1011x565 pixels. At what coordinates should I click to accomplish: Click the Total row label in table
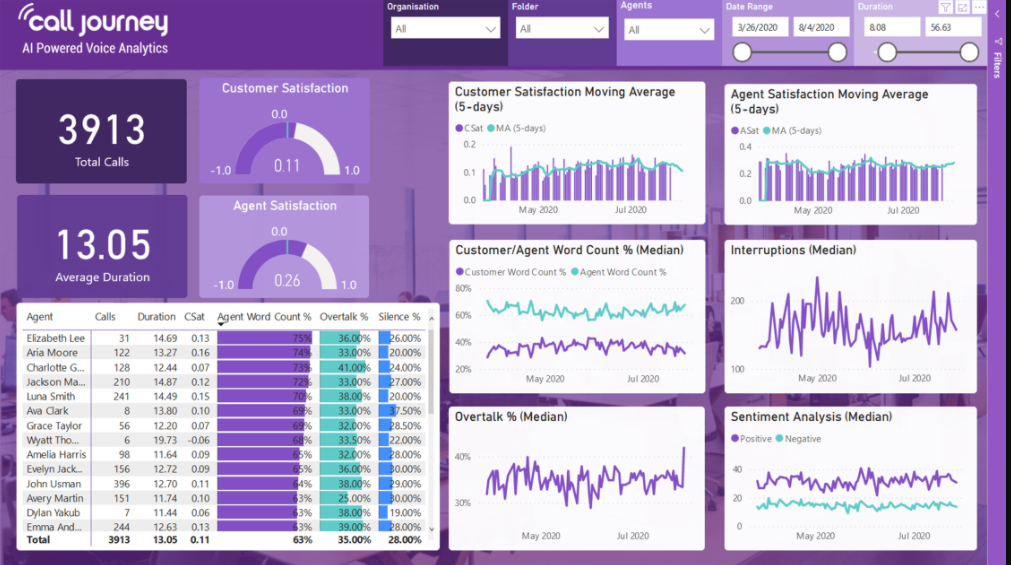pyautogui.click(x=38, y=540)
